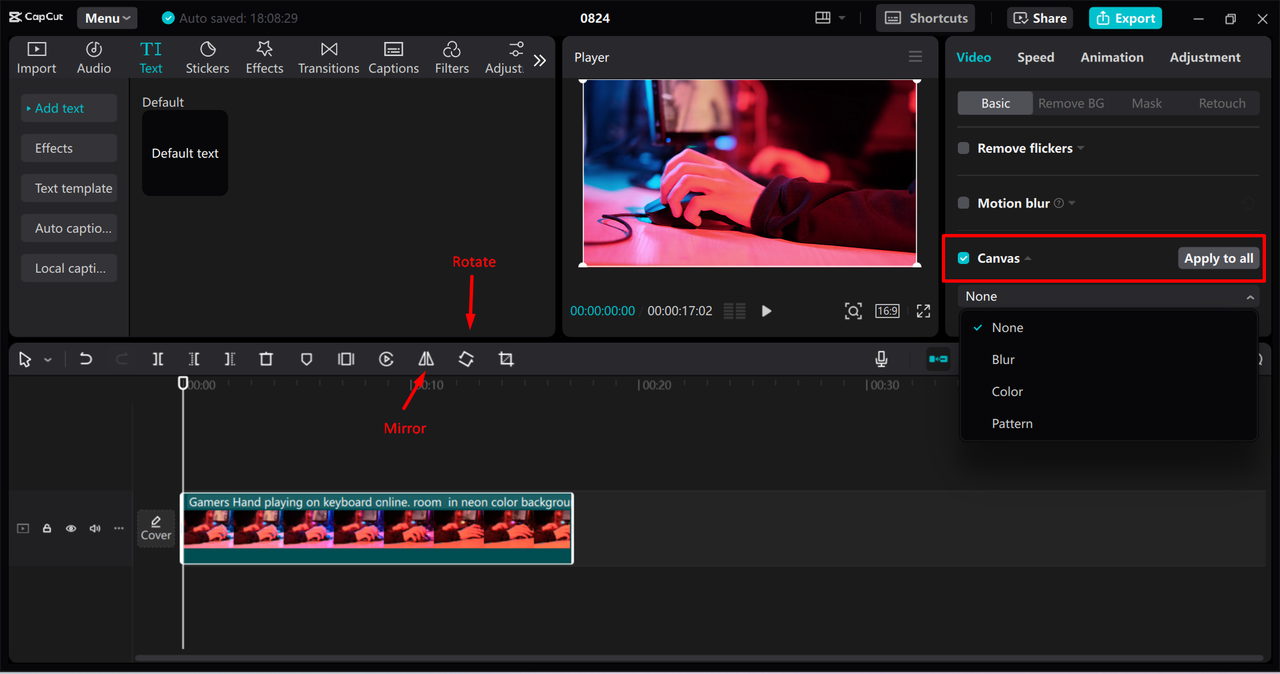
Task: Open the Audio library tab
Action: click(94, 58)
